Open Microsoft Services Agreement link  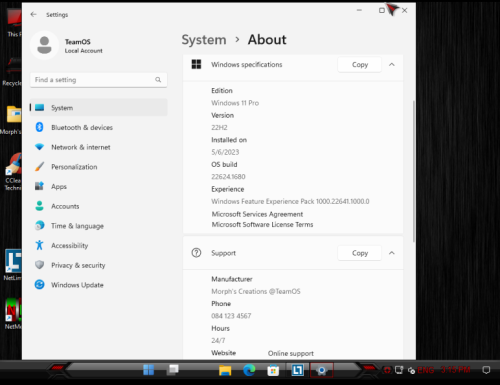point(257,214)
